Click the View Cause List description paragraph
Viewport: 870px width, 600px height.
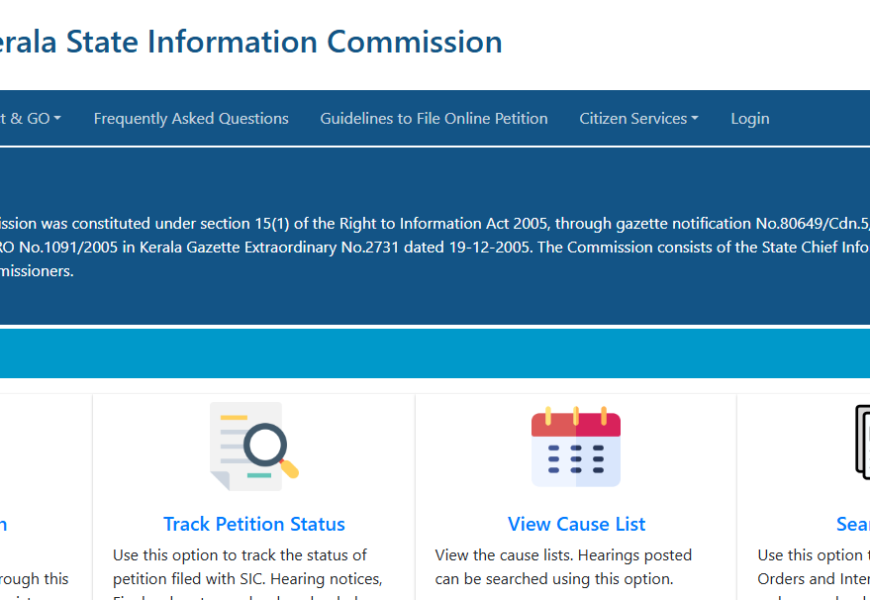(x=563, y=567)
